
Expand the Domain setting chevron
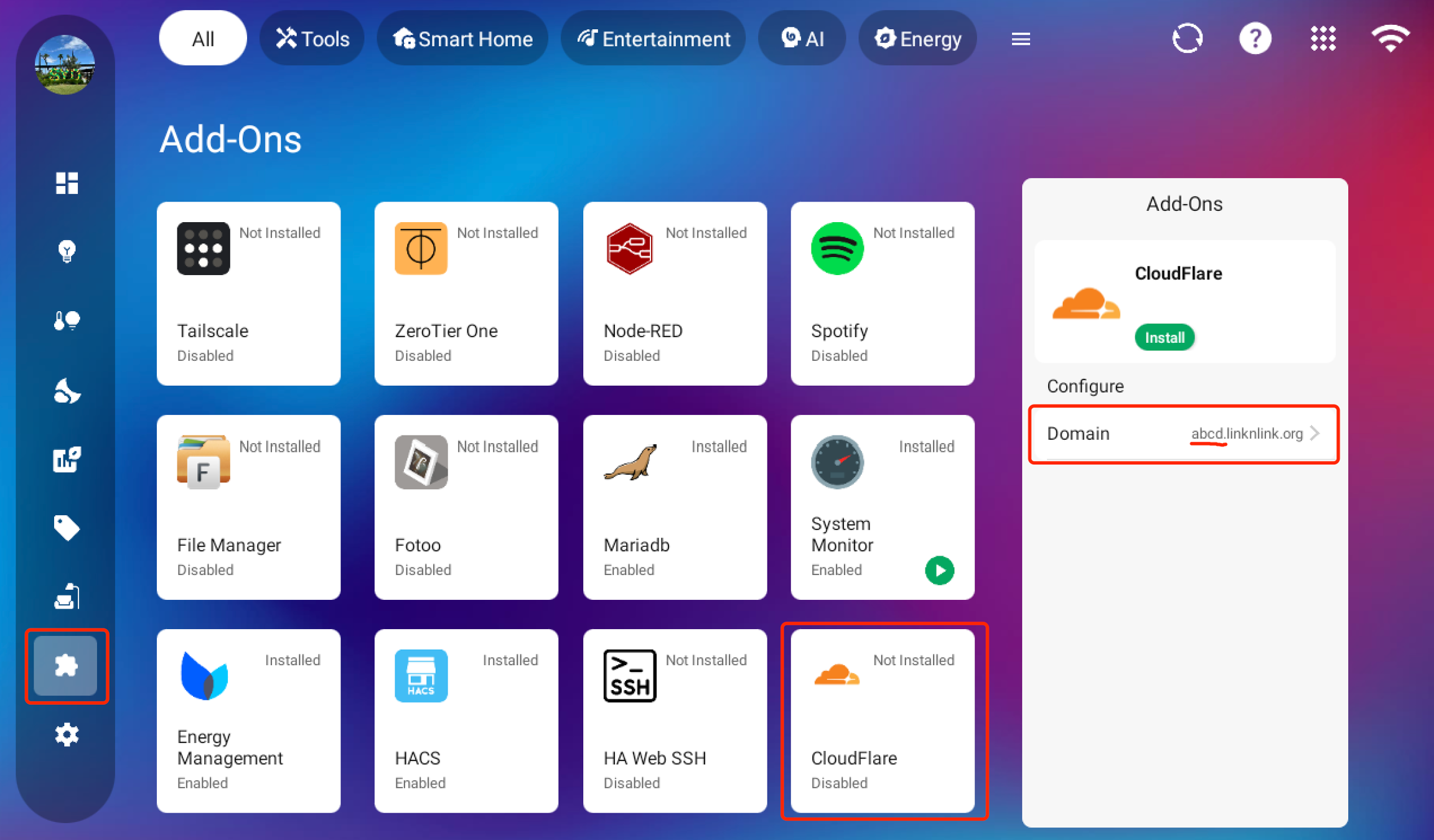tap(1314, 433)
